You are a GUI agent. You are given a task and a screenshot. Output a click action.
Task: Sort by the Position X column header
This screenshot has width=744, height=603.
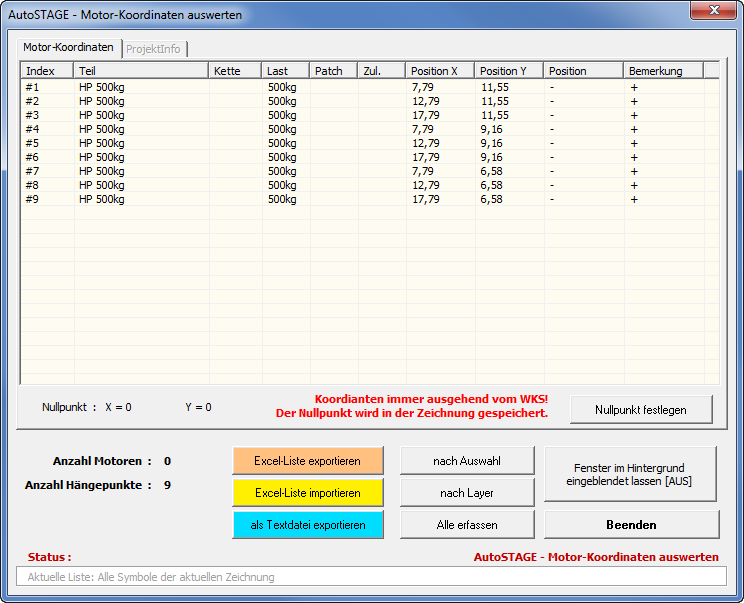tap(440, 71)
